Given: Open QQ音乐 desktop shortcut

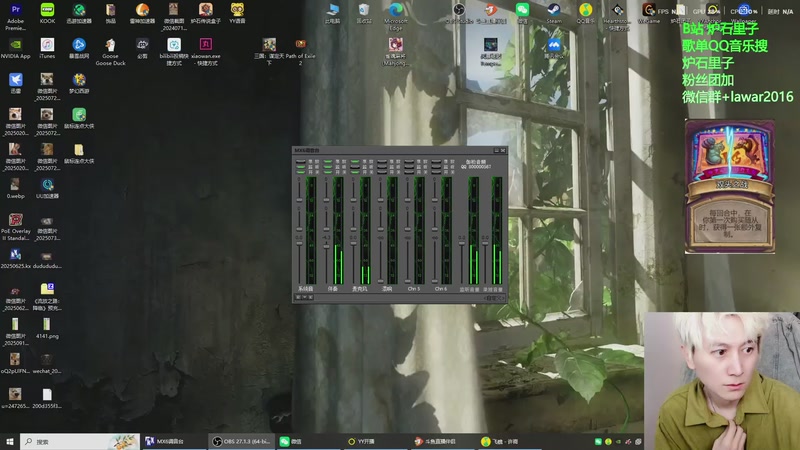Looking at the screenshot, I should 585,13.
